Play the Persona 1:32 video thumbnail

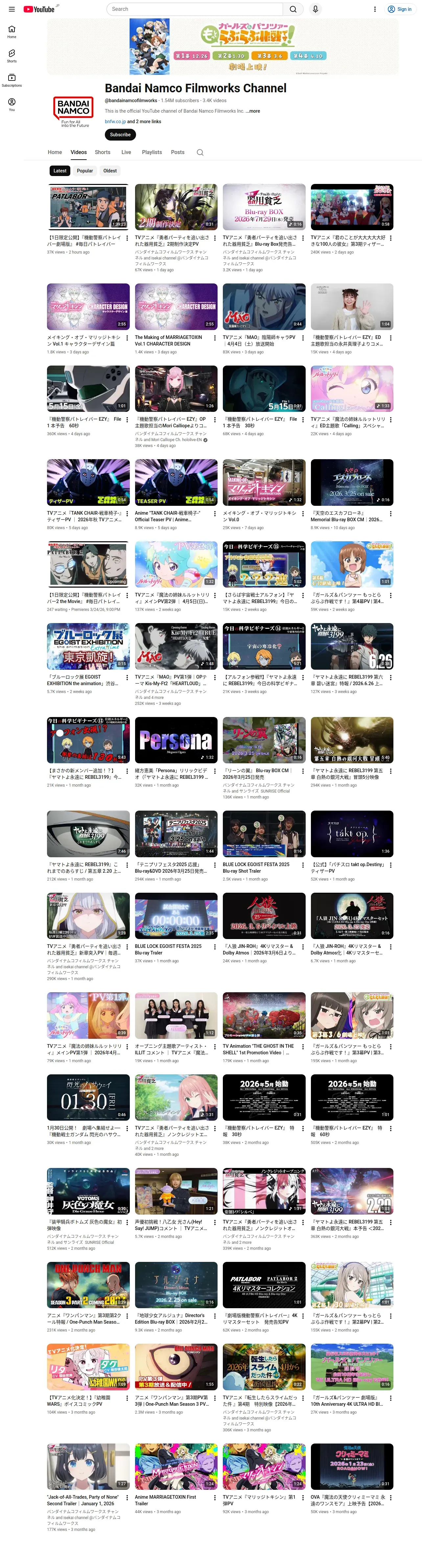(x=176, y=740)
